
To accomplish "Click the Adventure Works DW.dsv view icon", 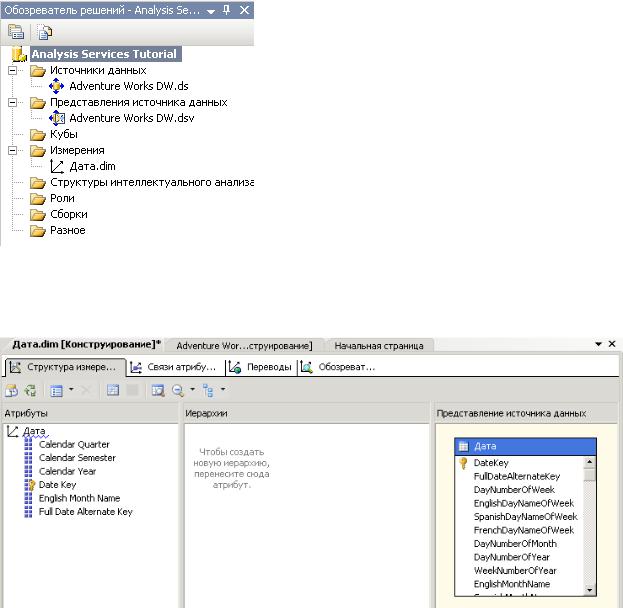I will pos(57,118).
